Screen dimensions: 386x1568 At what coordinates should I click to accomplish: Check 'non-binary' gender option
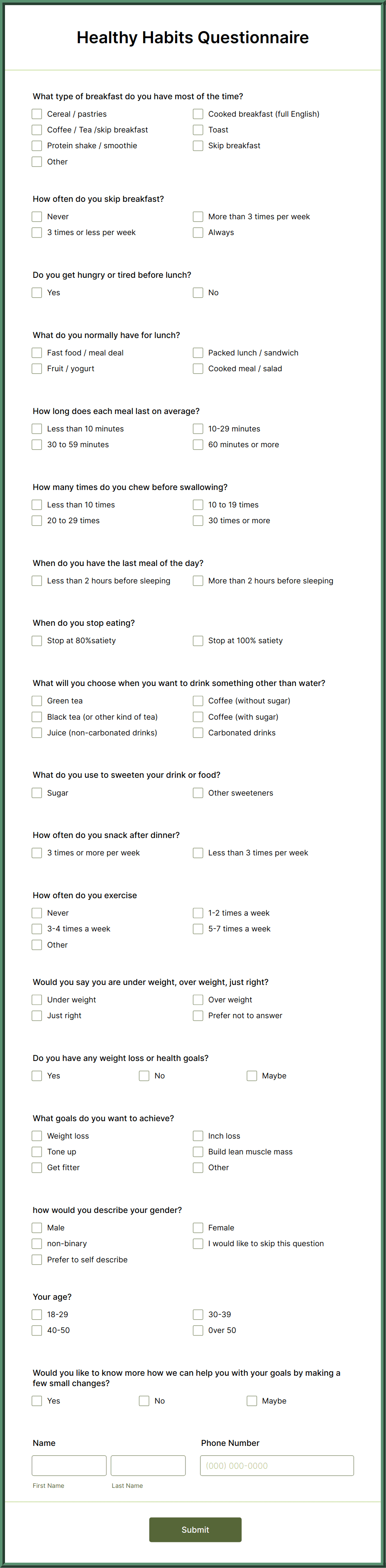pos(37,1244)
